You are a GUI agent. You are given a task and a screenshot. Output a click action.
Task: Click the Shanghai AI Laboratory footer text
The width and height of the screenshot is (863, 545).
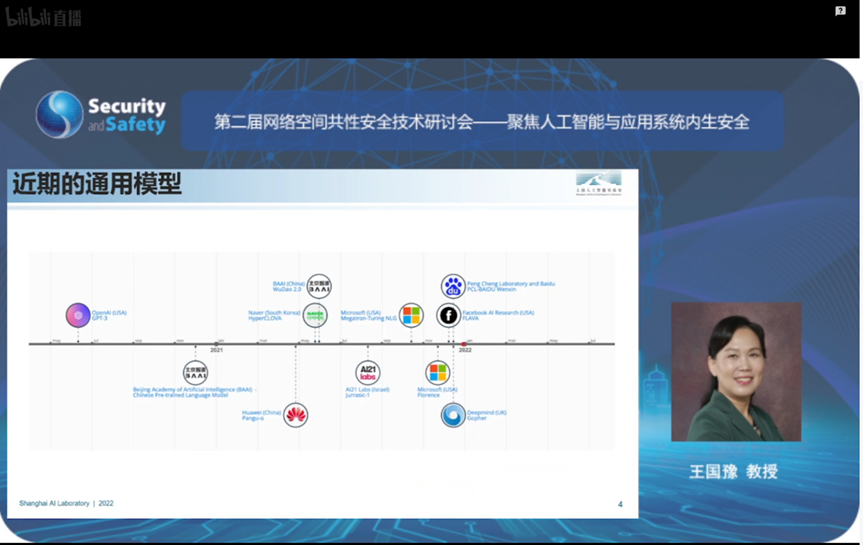click(x=66, y=503)
